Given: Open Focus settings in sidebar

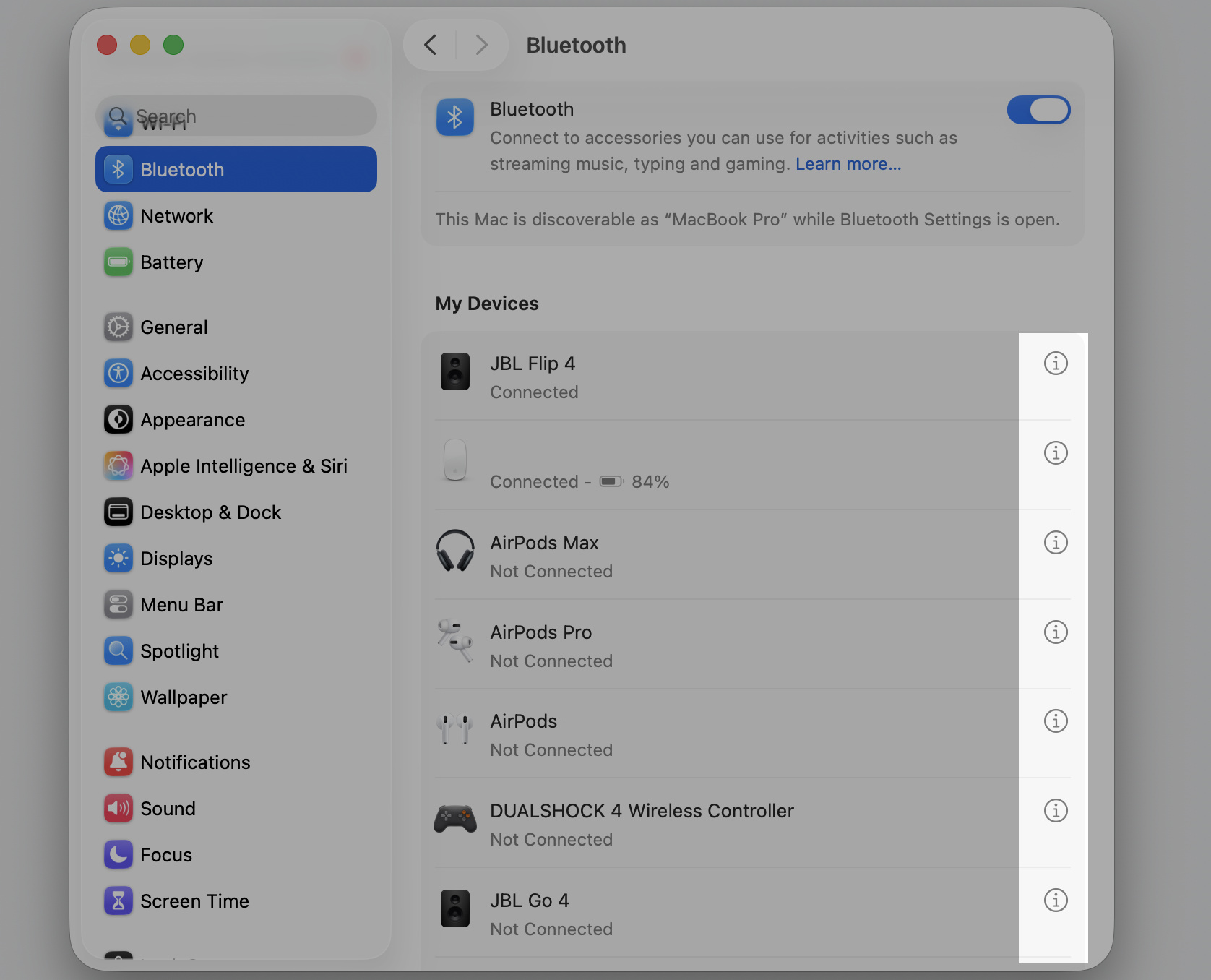Looking at the screenshot, I should [x=236, y=854].
